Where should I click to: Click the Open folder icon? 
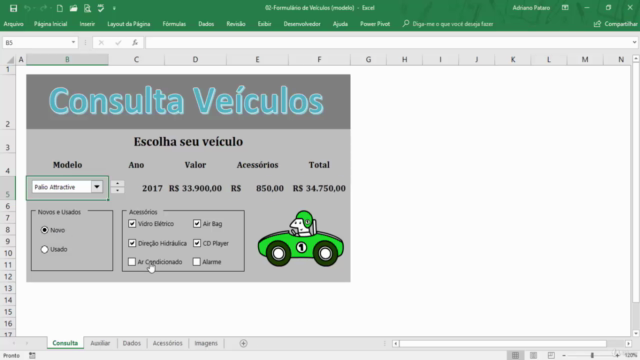click(73, 8)
